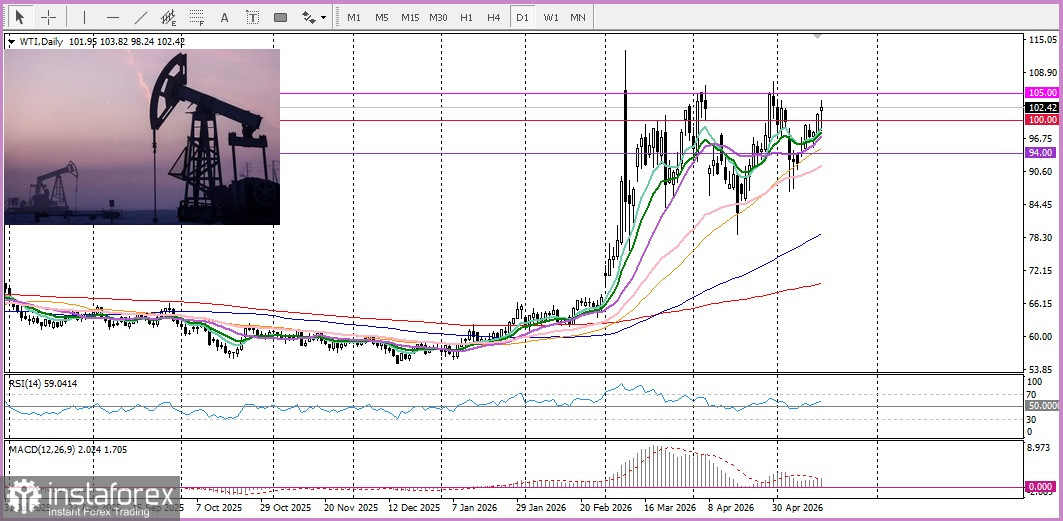Select the Fibonacci retracement tool

(x=197, y=17)
